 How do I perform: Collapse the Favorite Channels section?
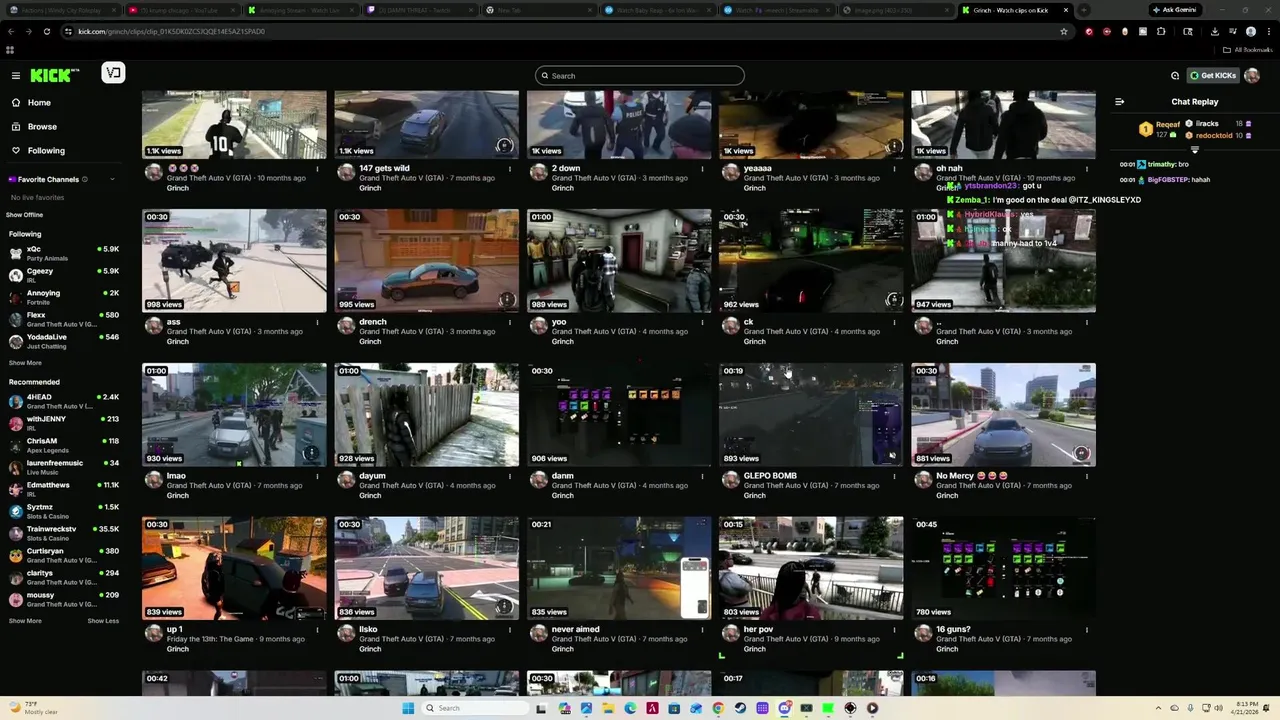tap(112, 180)
